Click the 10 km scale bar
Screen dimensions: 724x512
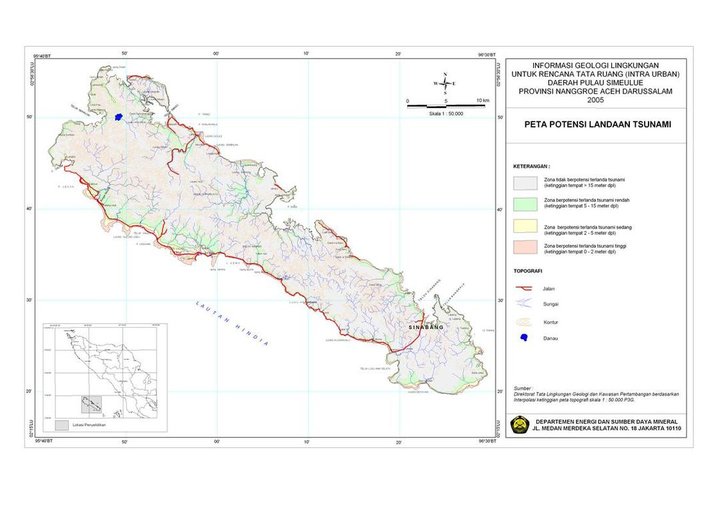pos(445,105)
